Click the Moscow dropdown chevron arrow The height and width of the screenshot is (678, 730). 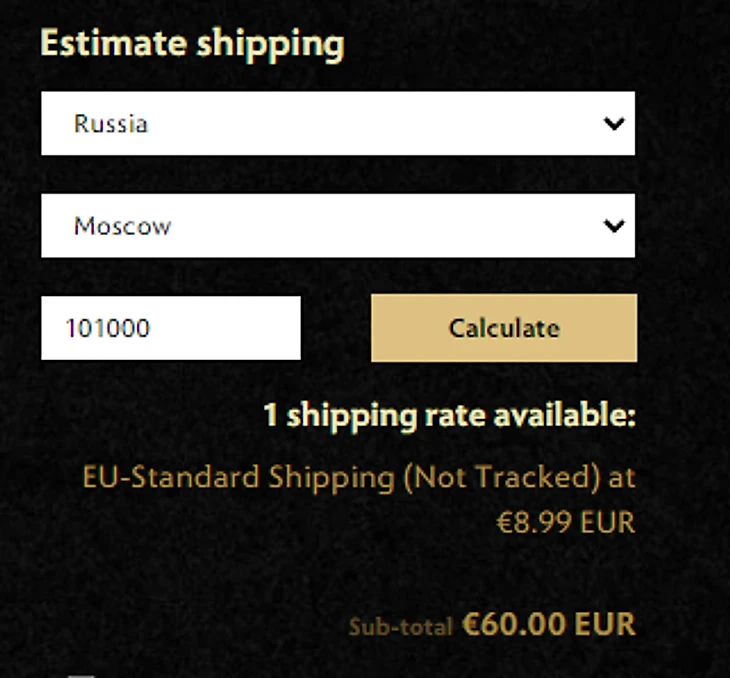click(x=614, y=226)
